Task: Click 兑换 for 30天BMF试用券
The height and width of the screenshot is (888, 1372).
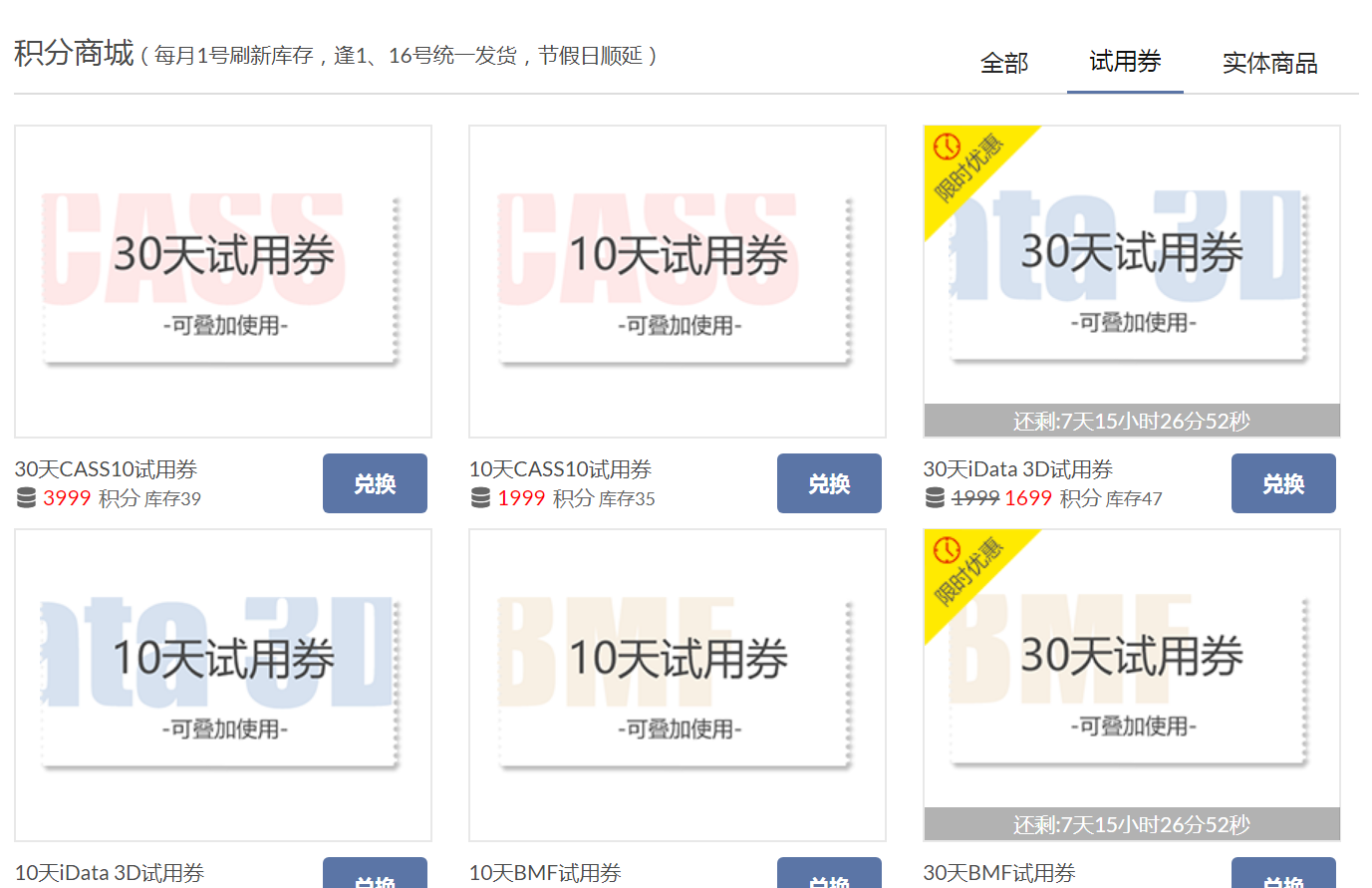Action: (1283, 873)
